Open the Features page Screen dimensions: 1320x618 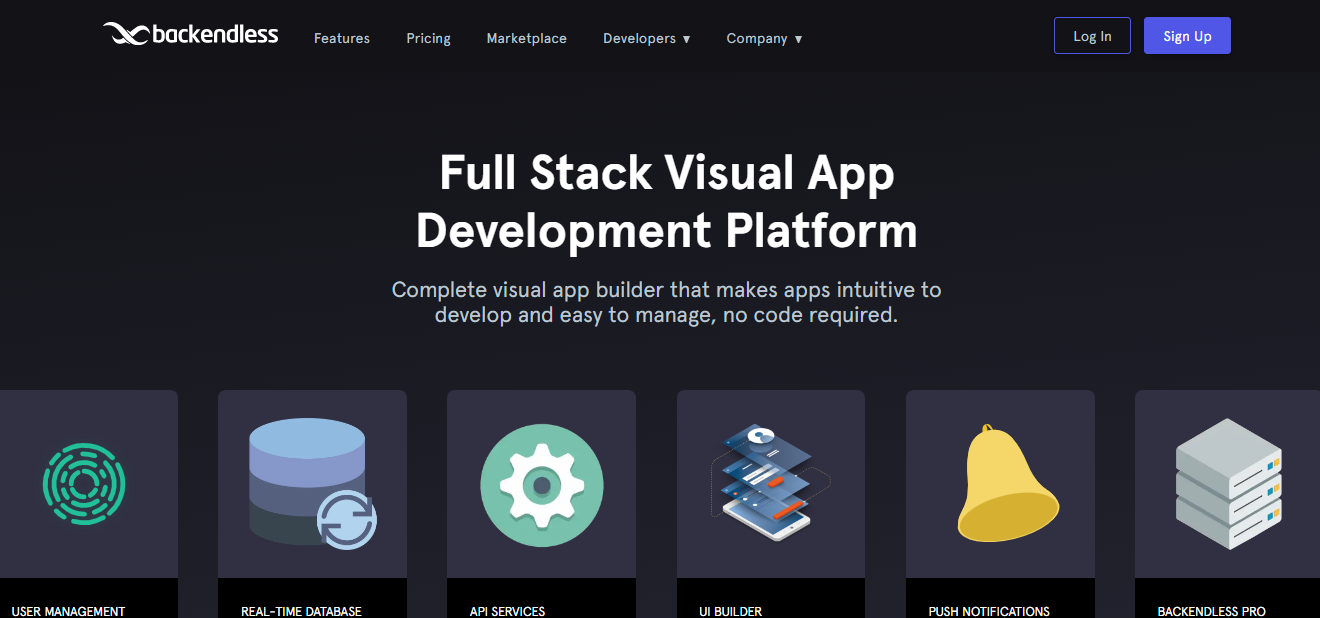tap(342, 38)
